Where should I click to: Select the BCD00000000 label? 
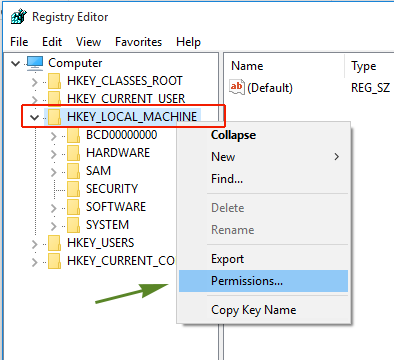[121, 135]
